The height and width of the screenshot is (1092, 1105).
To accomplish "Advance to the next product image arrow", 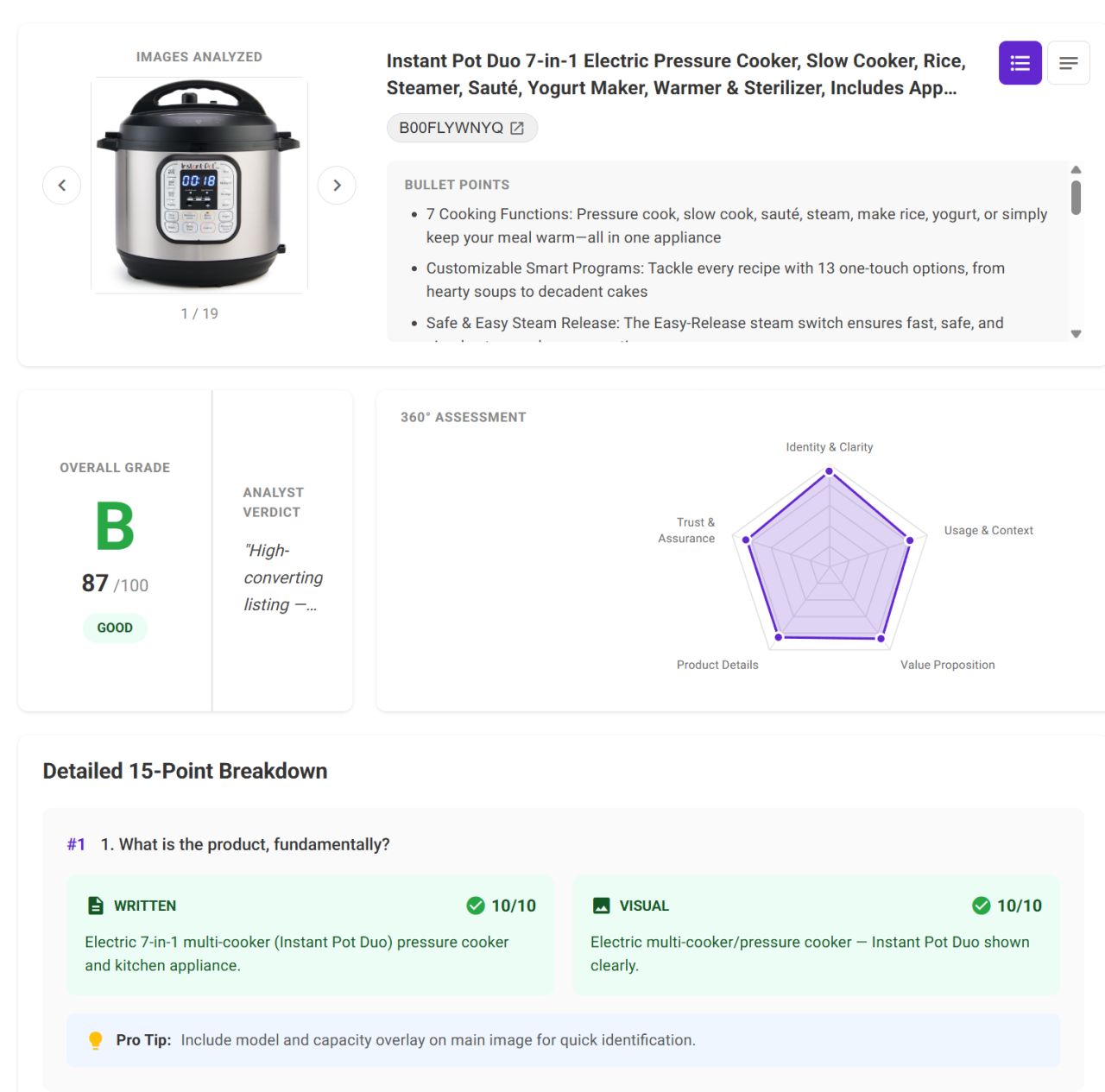I will pyautogui.click(x=337, y=185).
